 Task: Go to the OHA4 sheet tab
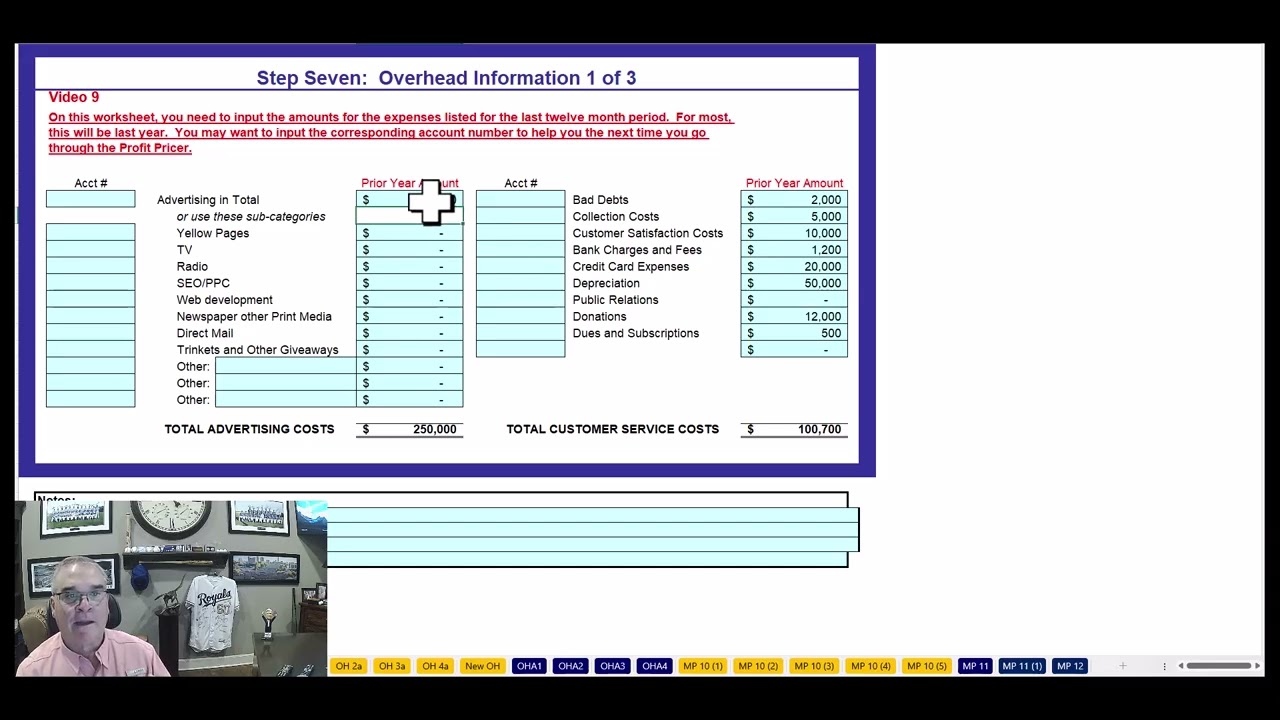click(655, 666)
